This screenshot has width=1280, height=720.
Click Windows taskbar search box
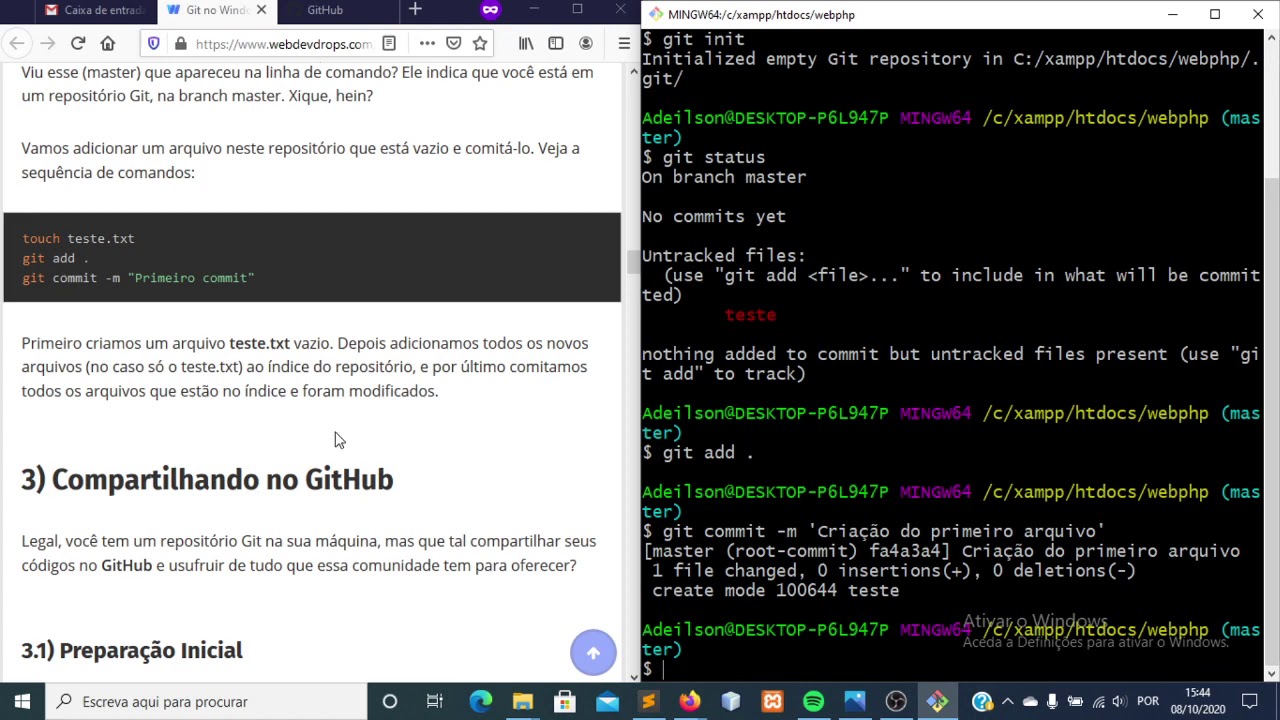click(207, 702)
